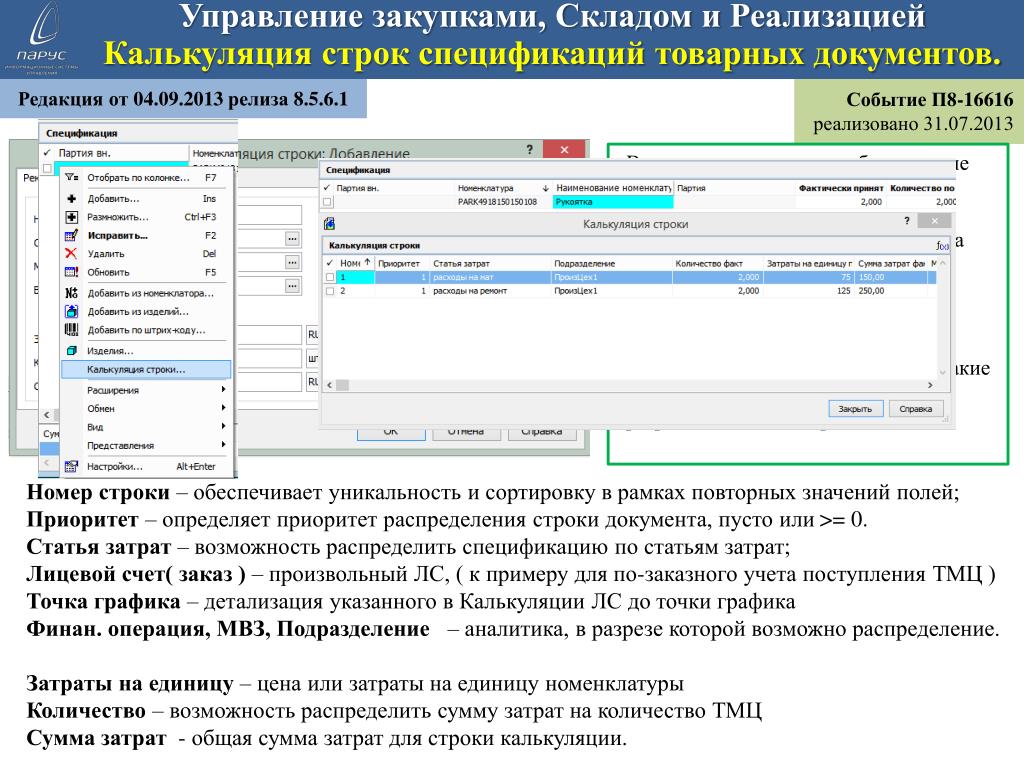Toggle the checkbox of calculation row 1
This screenshot has width=1024, height=768.
(330, 278)
